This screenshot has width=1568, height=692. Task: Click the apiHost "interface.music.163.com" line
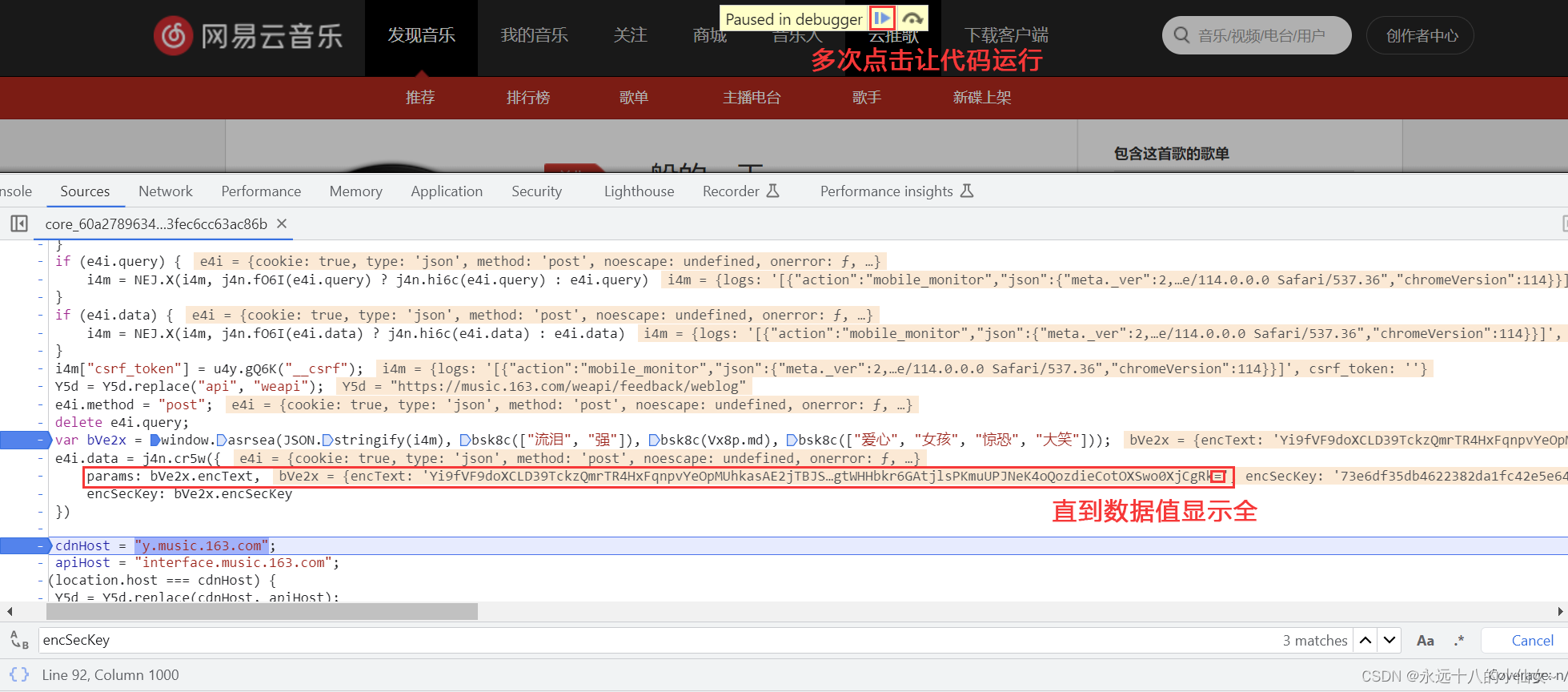pos(198,562)
